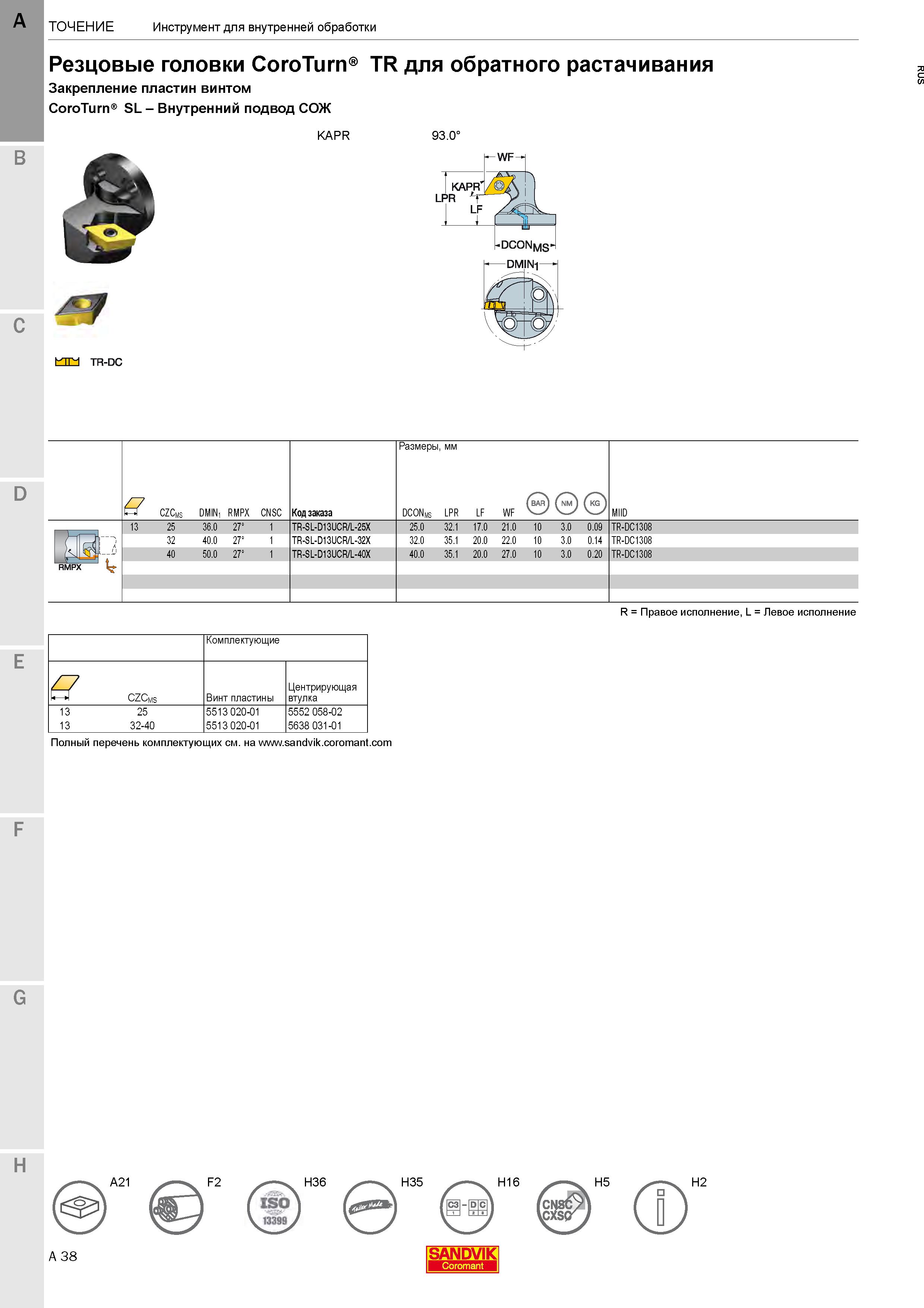Click TR-DC1308 in the 25X row
The width and height of the screenshot is (924, 1308).
[631, 527]
